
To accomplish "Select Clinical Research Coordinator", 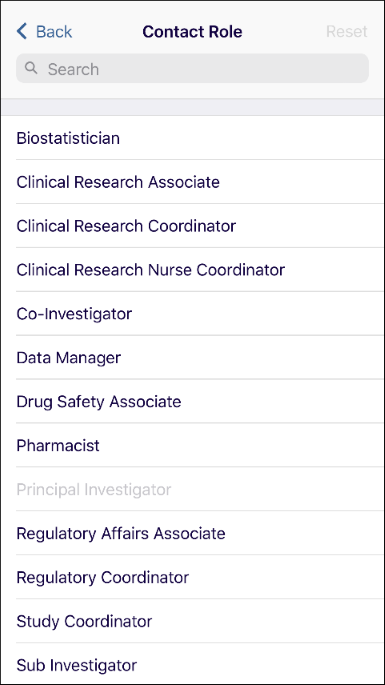I will pos(192,226).
